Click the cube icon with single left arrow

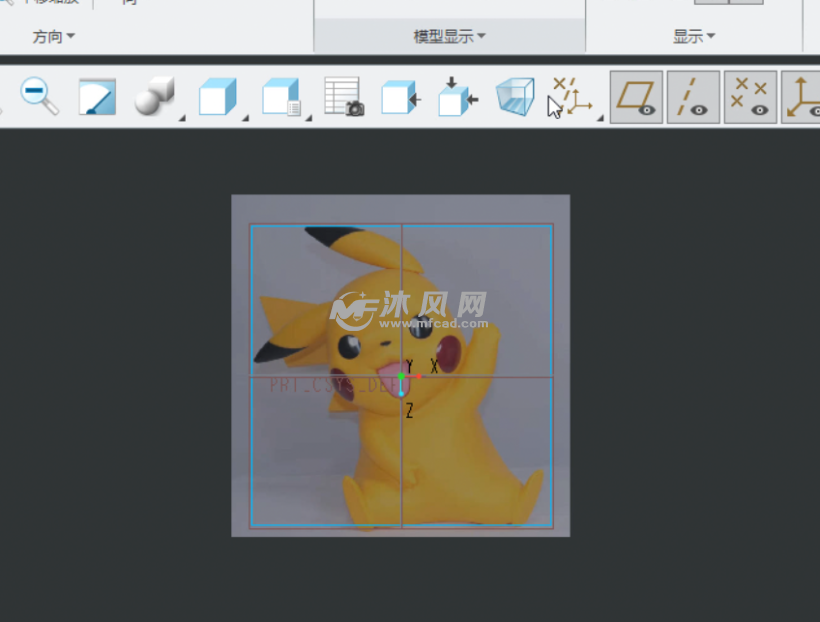click(x=402, y=97)
